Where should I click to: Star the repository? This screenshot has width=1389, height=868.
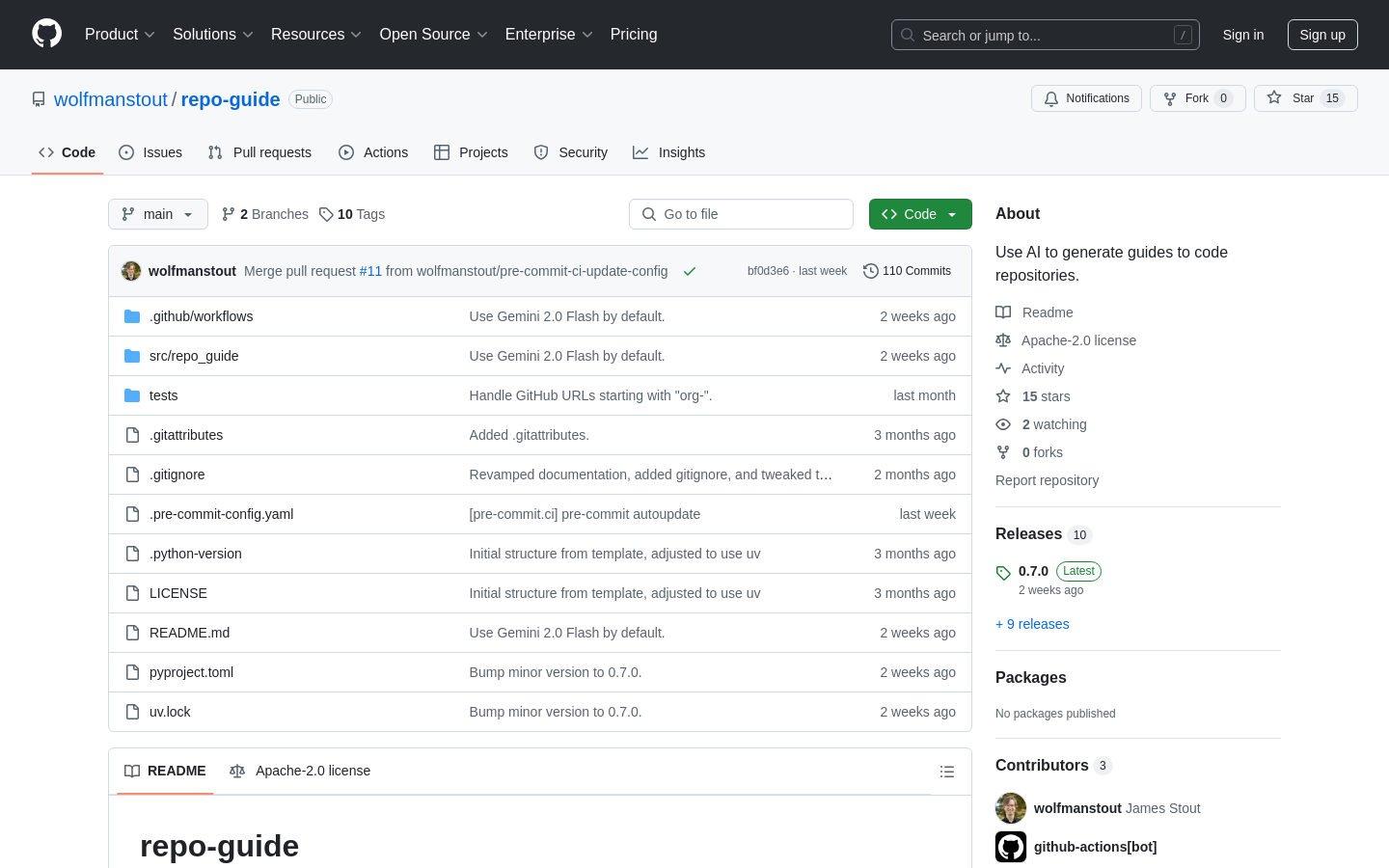tap(1306, 98)
